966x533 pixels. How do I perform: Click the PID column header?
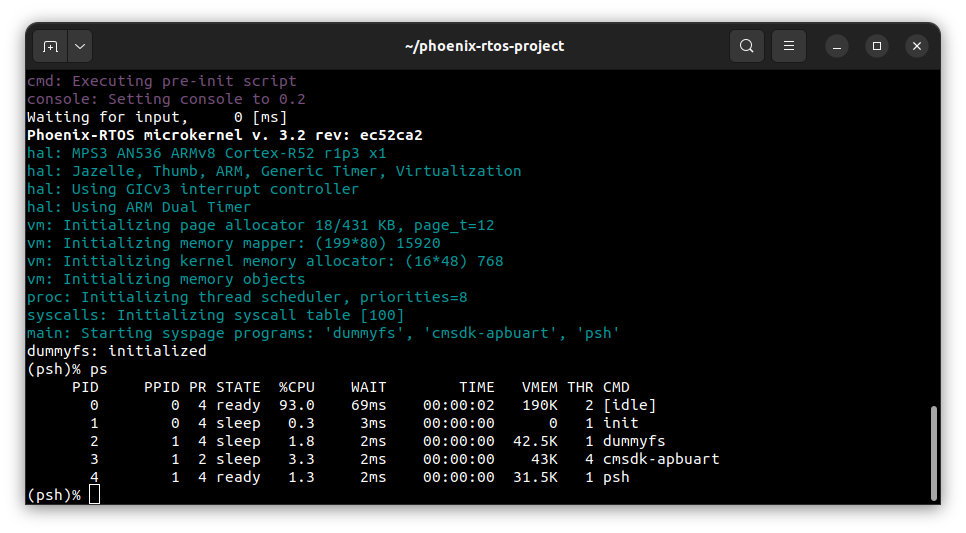pyautogui.click(x=85, y=387)
